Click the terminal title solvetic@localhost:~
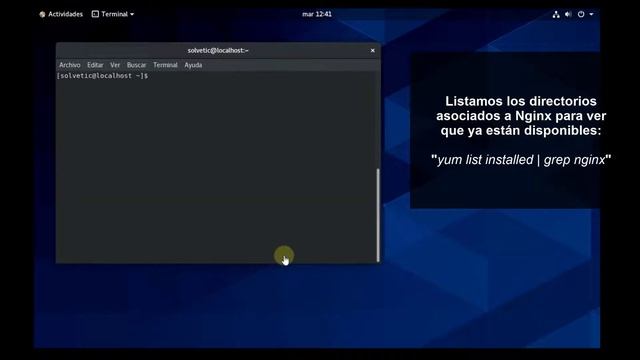The width and height of the screenshot is (640, 360). coord(218,51)
